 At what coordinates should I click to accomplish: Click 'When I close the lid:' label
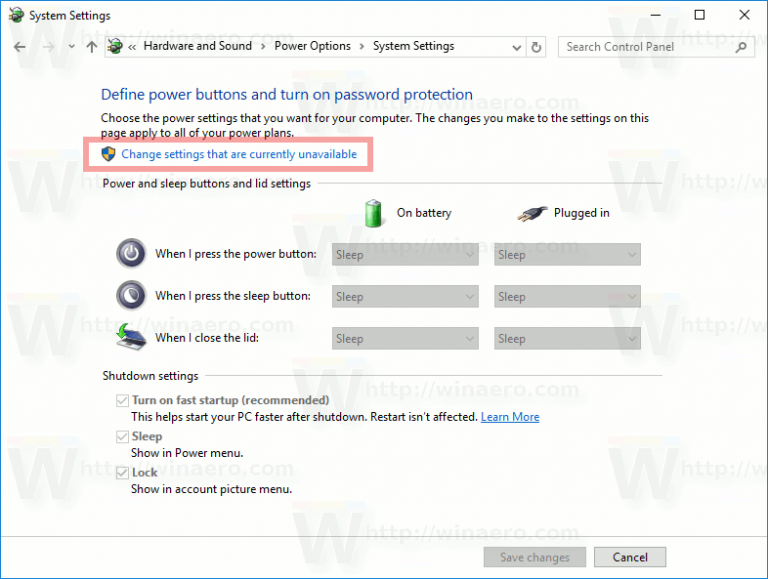click(207, 338)
